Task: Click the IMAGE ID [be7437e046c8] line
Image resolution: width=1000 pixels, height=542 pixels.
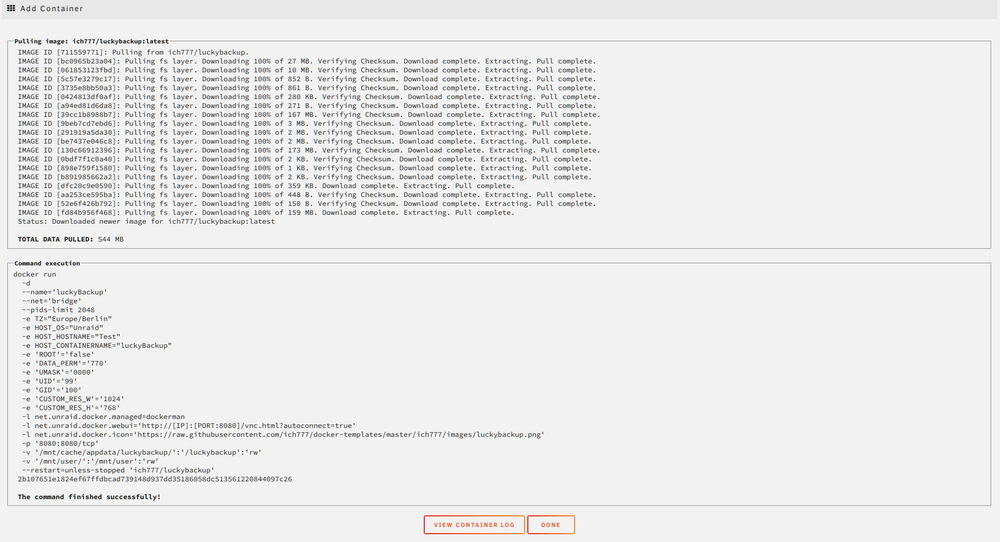Action: [305, 142]
